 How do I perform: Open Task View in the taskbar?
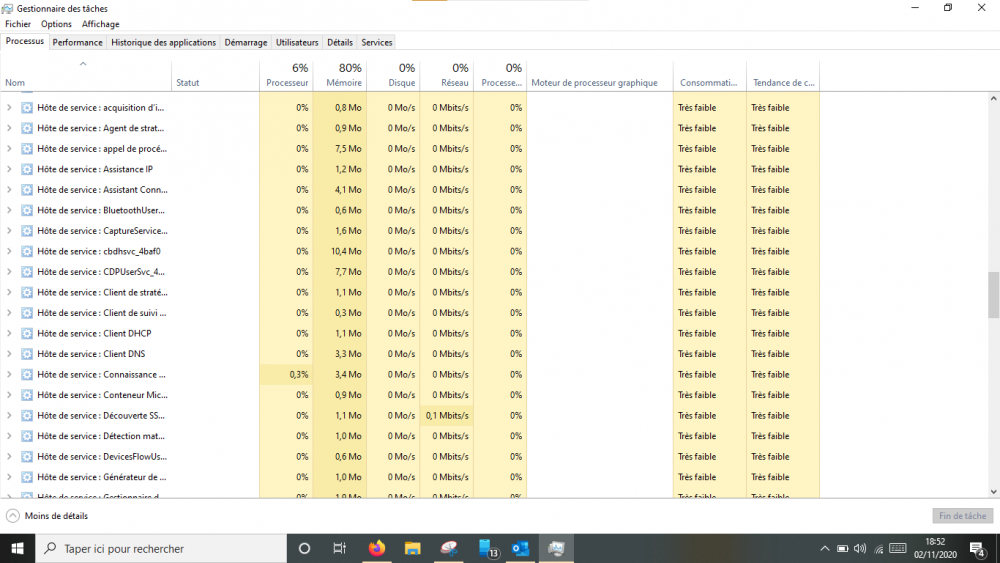(340, 548)
